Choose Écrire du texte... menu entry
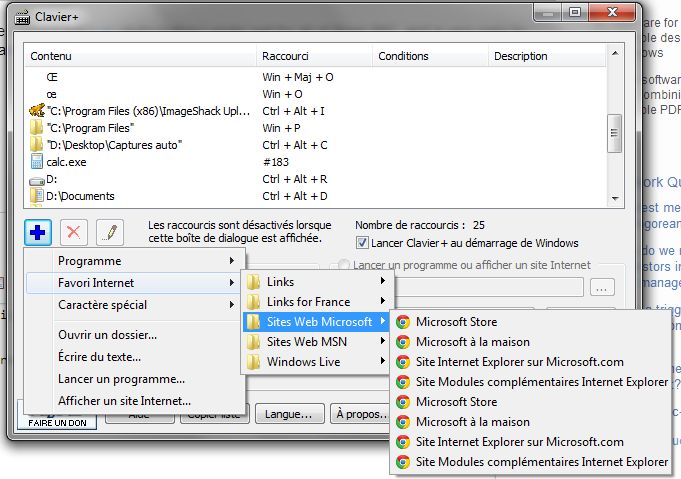Image resolution: width=681 pixels, height=479 pixels. tap(135, 357)
